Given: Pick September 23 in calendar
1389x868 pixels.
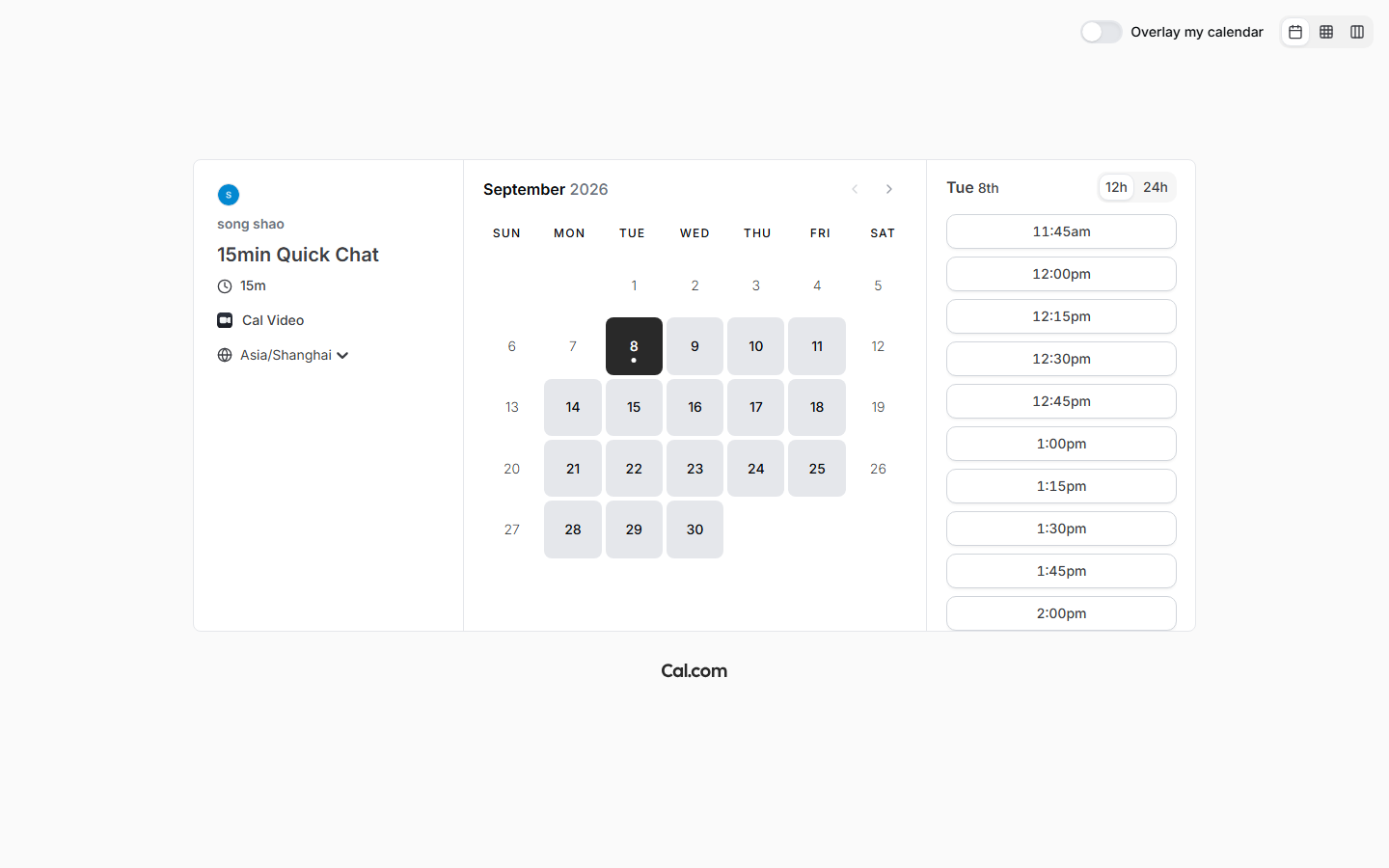Looking at the screenshot, I should click(x=694, y=469).
